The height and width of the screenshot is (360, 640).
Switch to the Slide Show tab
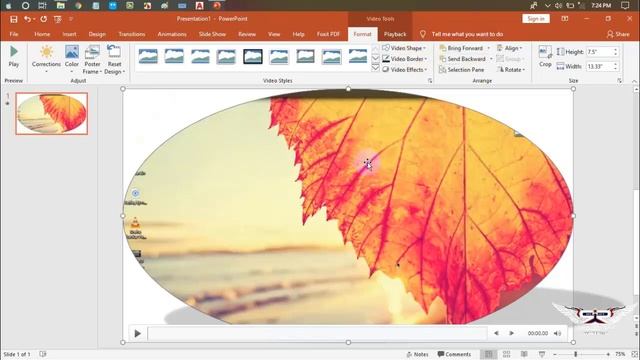tap(212, 34)
